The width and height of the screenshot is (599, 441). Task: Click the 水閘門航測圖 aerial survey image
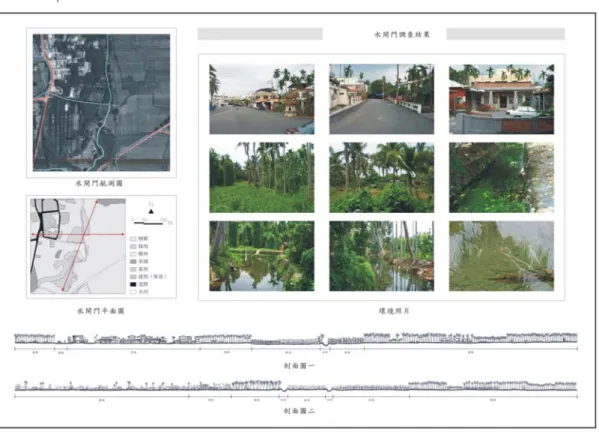tap(101, 102)
